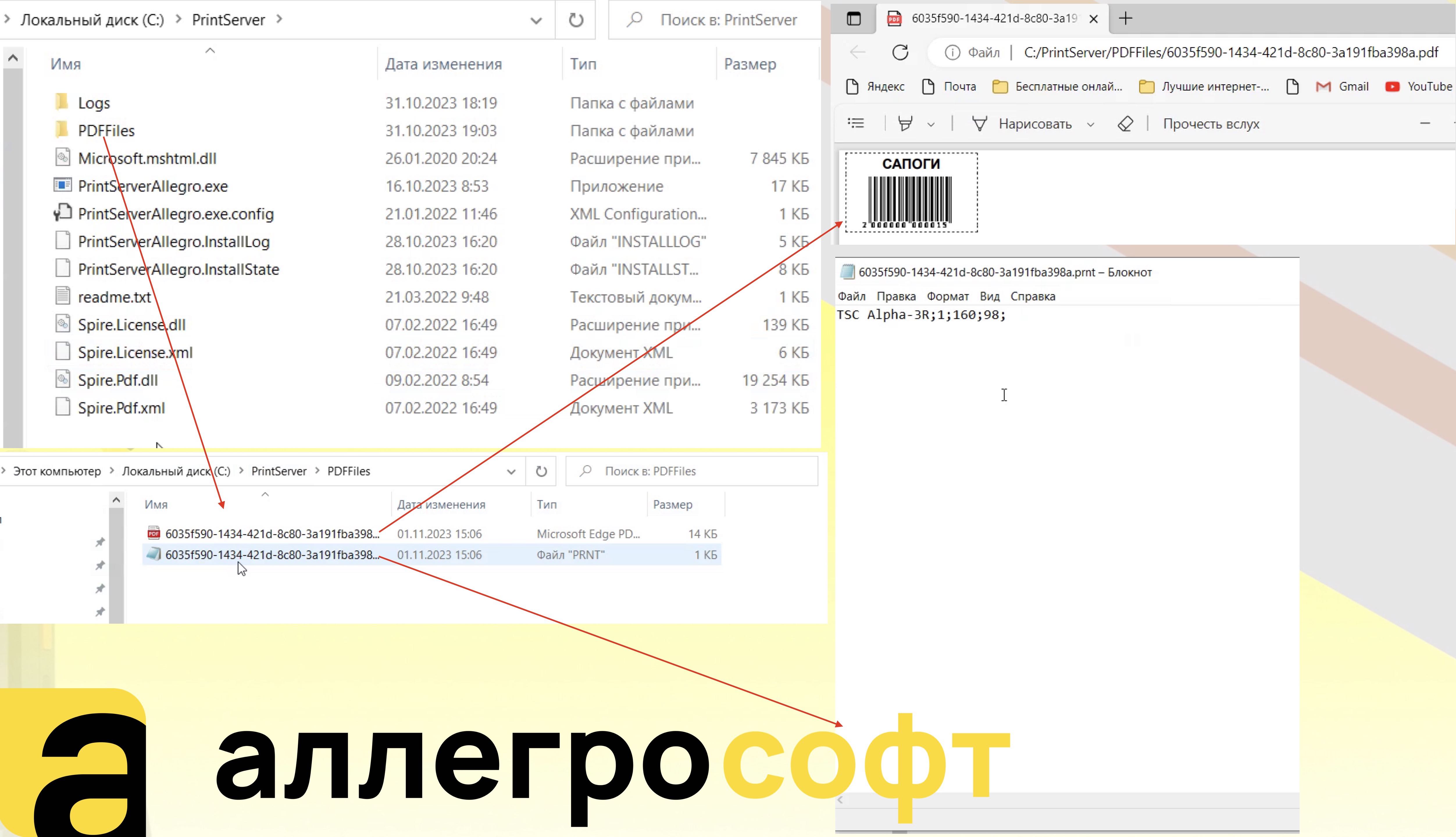The width and height of the screenshot is (1456, 837).
Task: Open the Gmail bookmark
Action: (1342, 86)
